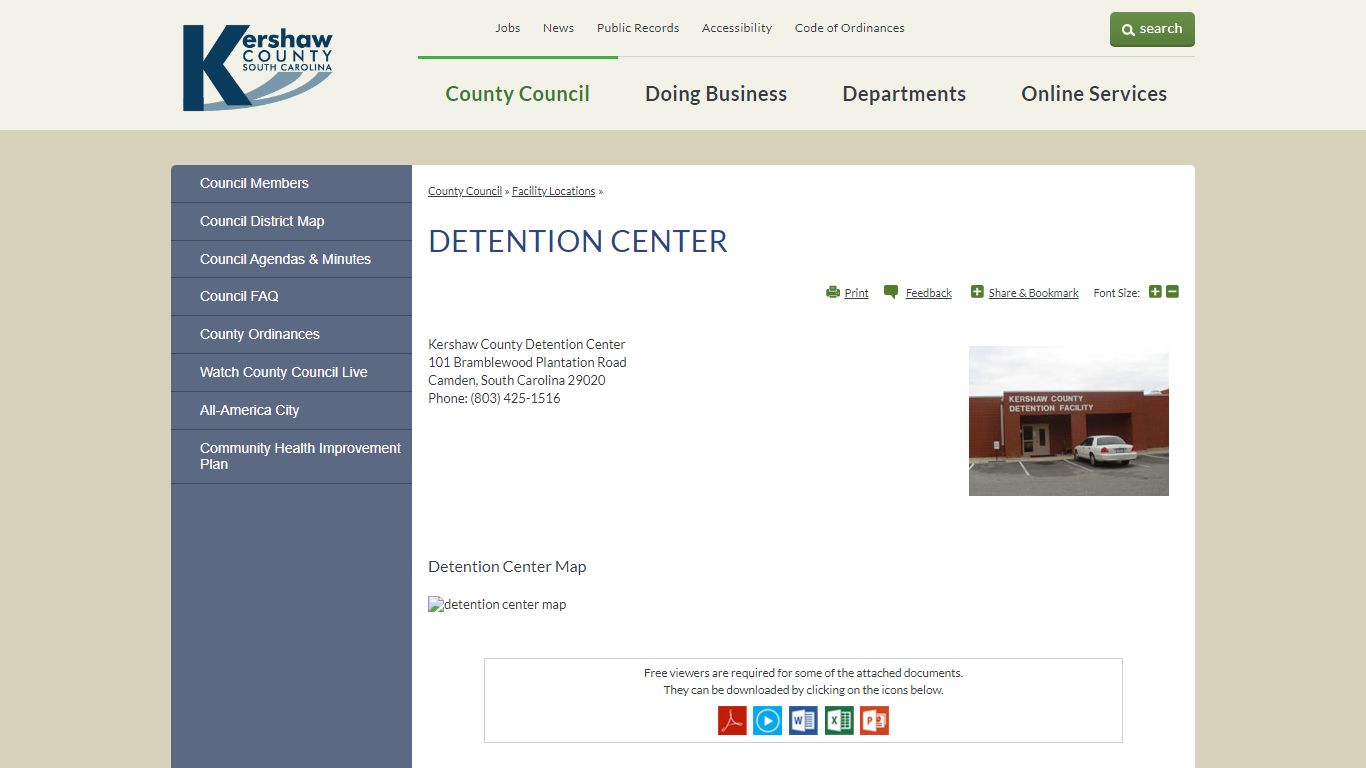Download Excel viewer icon
The height and width of the screenshot is (768, 1366).
[x=839, y=721]
